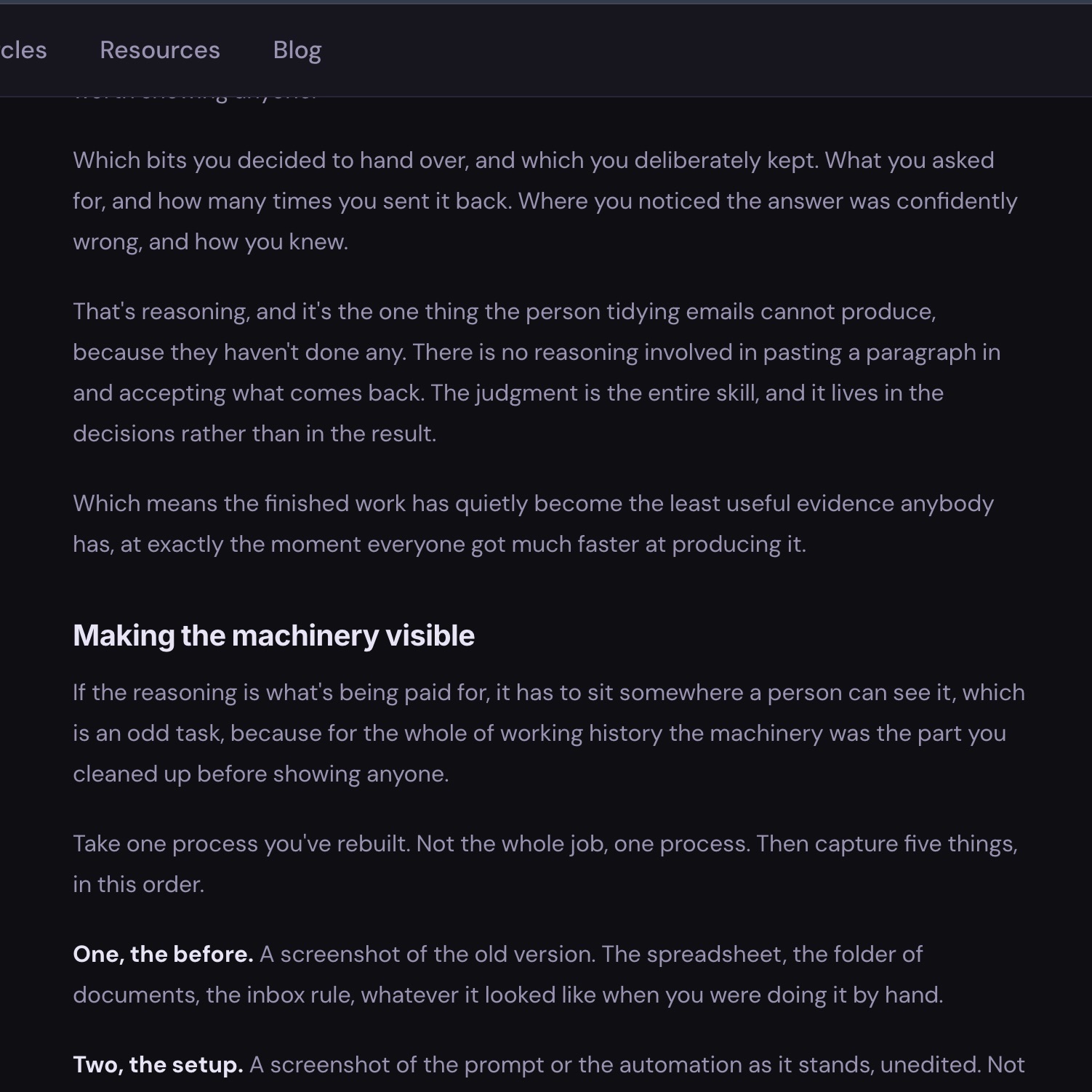Image resolution: width=1092 pixels, height=1092 pixels.
Task: Click the "Making the machinery visible" heading
Action: 274,635
